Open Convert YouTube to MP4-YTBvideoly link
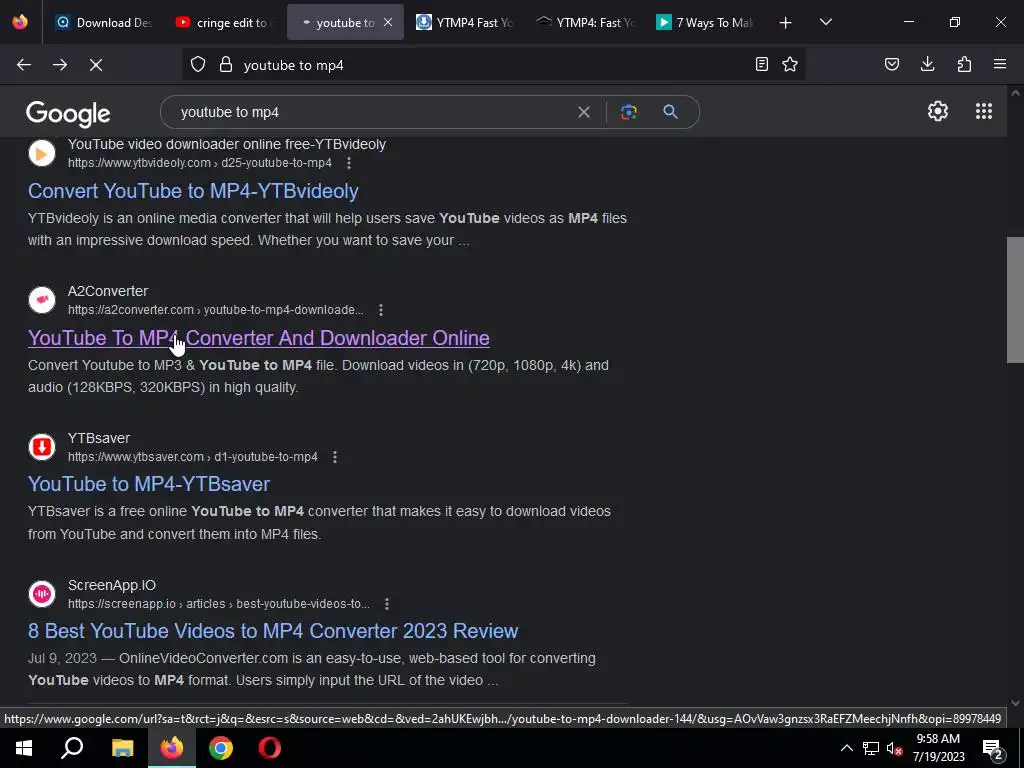 tap(193, 191)
